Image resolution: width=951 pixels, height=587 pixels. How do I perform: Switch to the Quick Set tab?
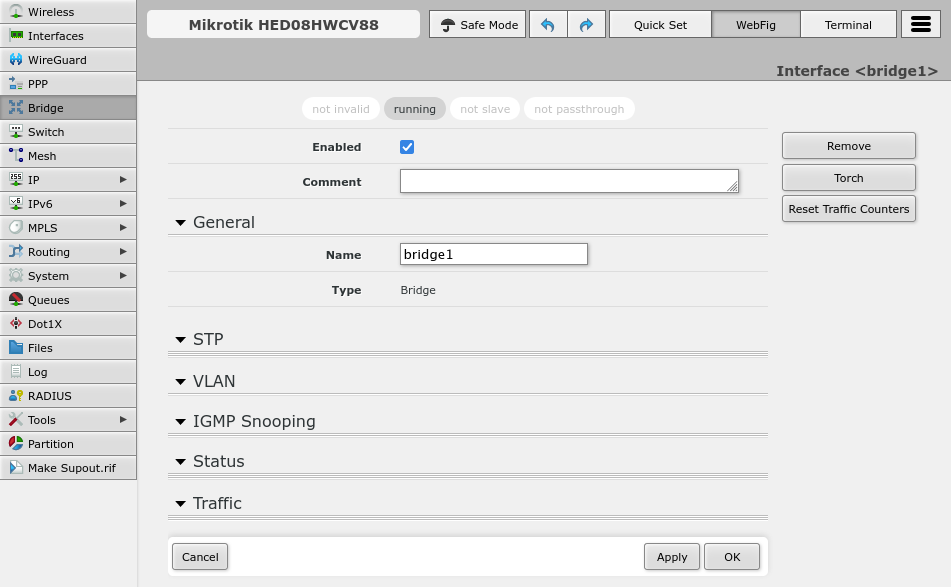pos(660,25)
